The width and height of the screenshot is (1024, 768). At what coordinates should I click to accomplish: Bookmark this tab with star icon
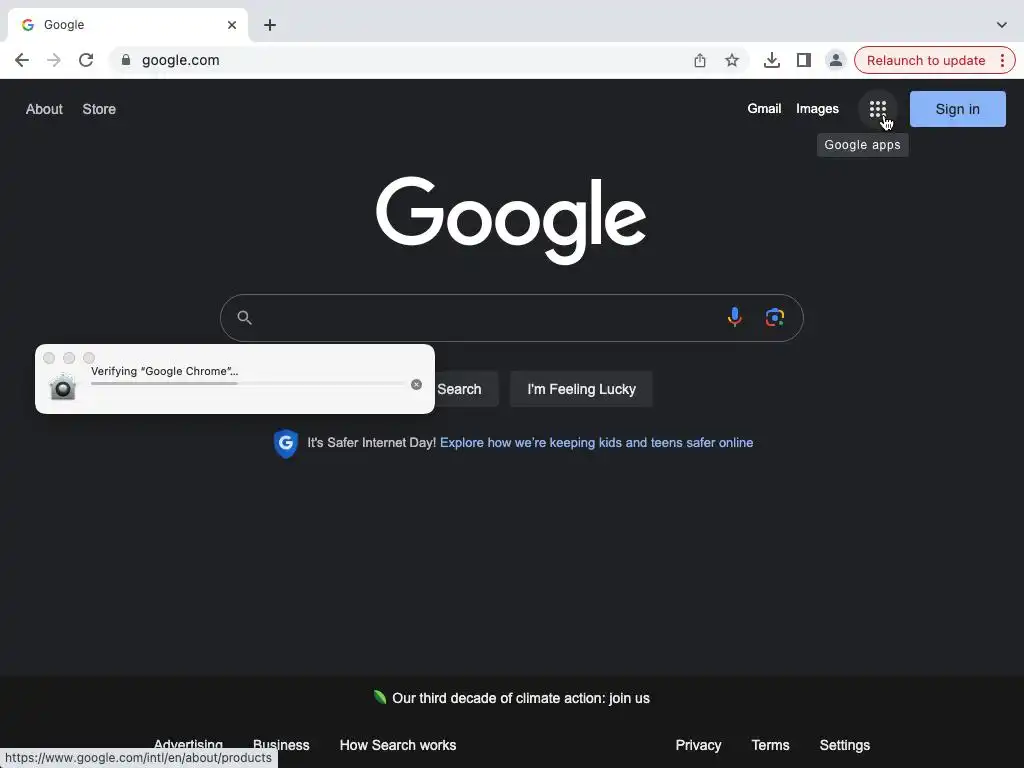(731, 60)
